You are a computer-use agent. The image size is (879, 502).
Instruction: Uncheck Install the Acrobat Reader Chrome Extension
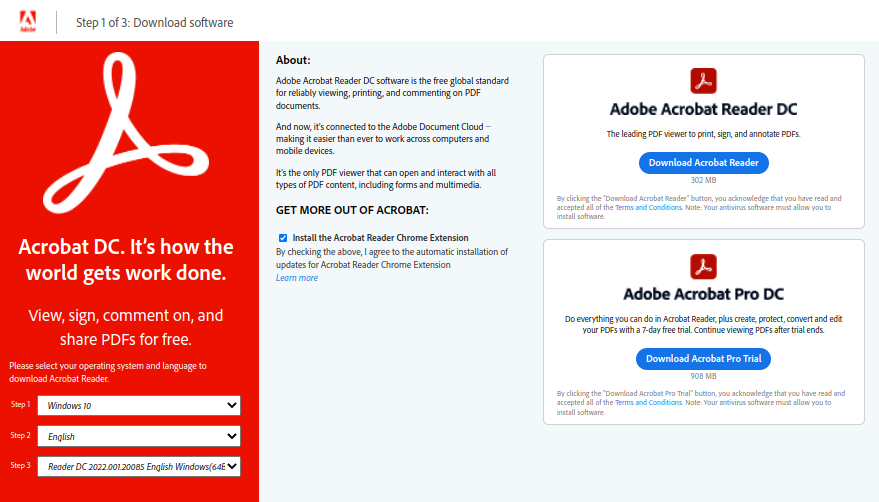pos(283,238)
